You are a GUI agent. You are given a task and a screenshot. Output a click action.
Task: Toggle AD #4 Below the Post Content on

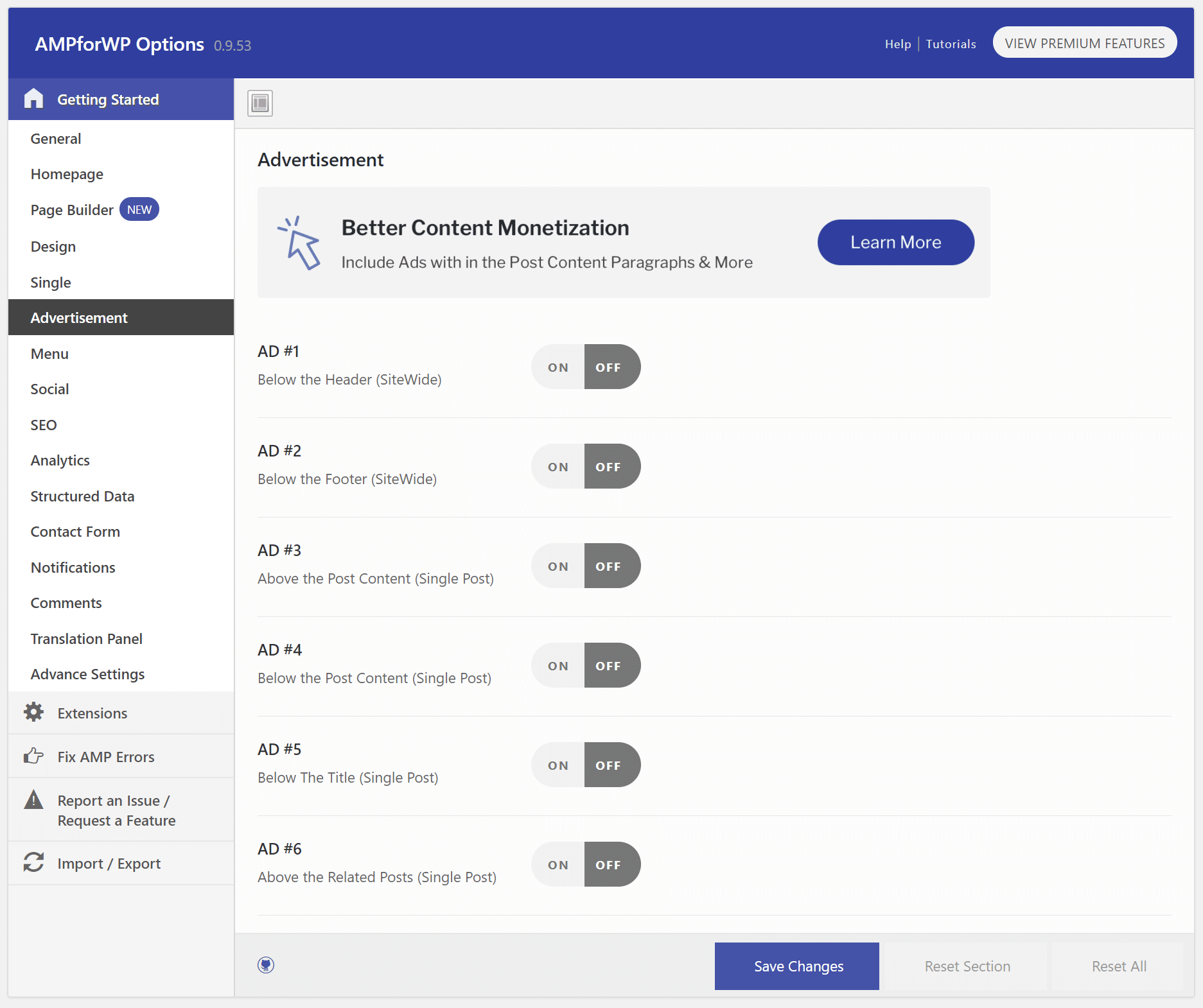[x=558, y=666]
